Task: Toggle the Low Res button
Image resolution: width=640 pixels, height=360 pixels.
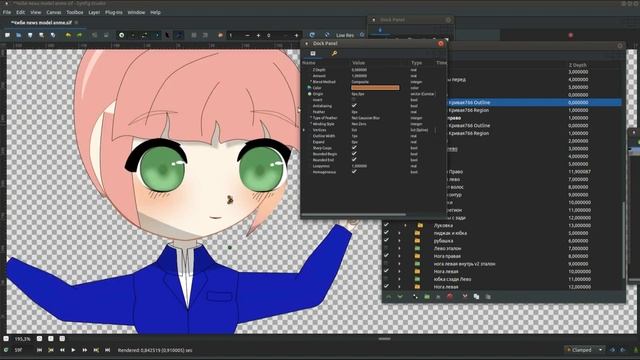Action: click(345, 36)
